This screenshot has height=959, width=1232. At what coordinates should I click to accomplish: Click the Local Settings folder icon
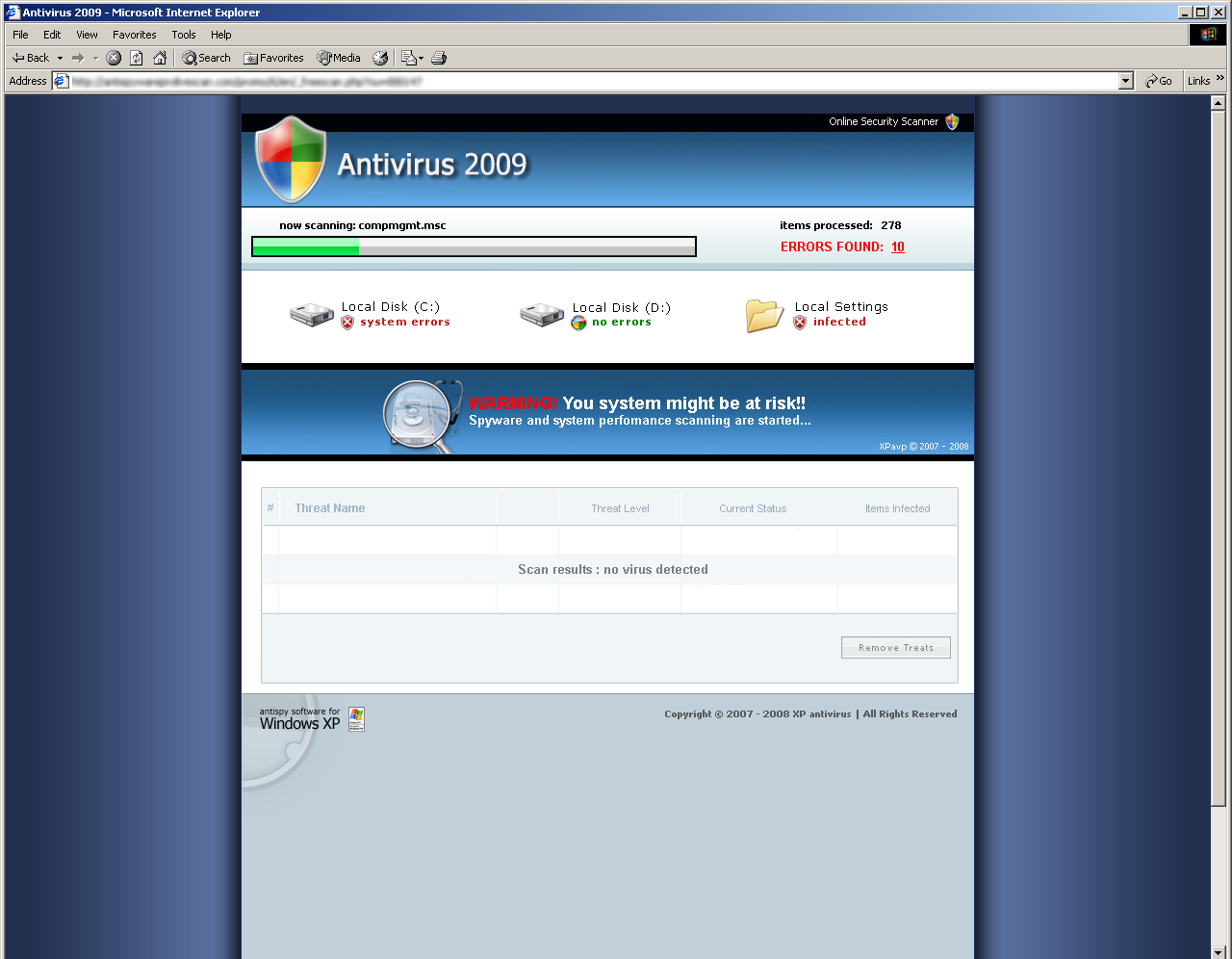764,315
